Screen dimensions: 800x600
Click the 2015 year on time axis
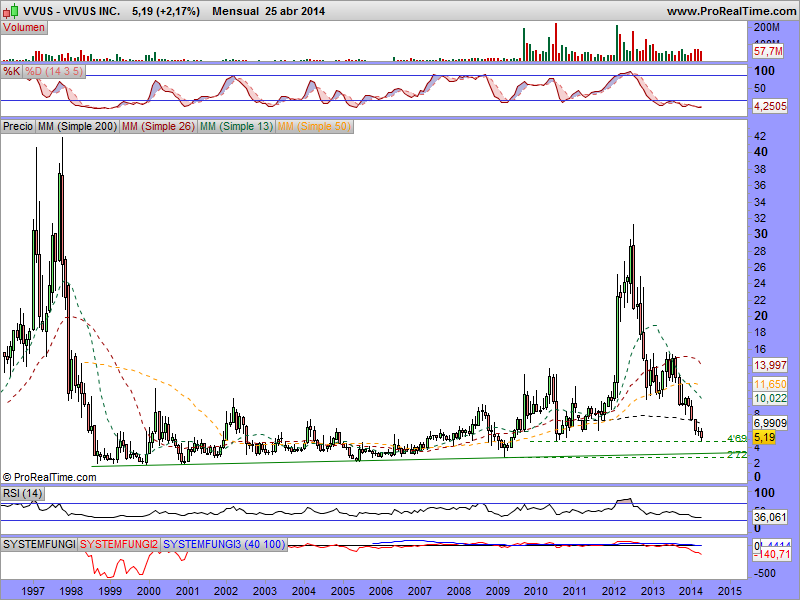(730, 591)
